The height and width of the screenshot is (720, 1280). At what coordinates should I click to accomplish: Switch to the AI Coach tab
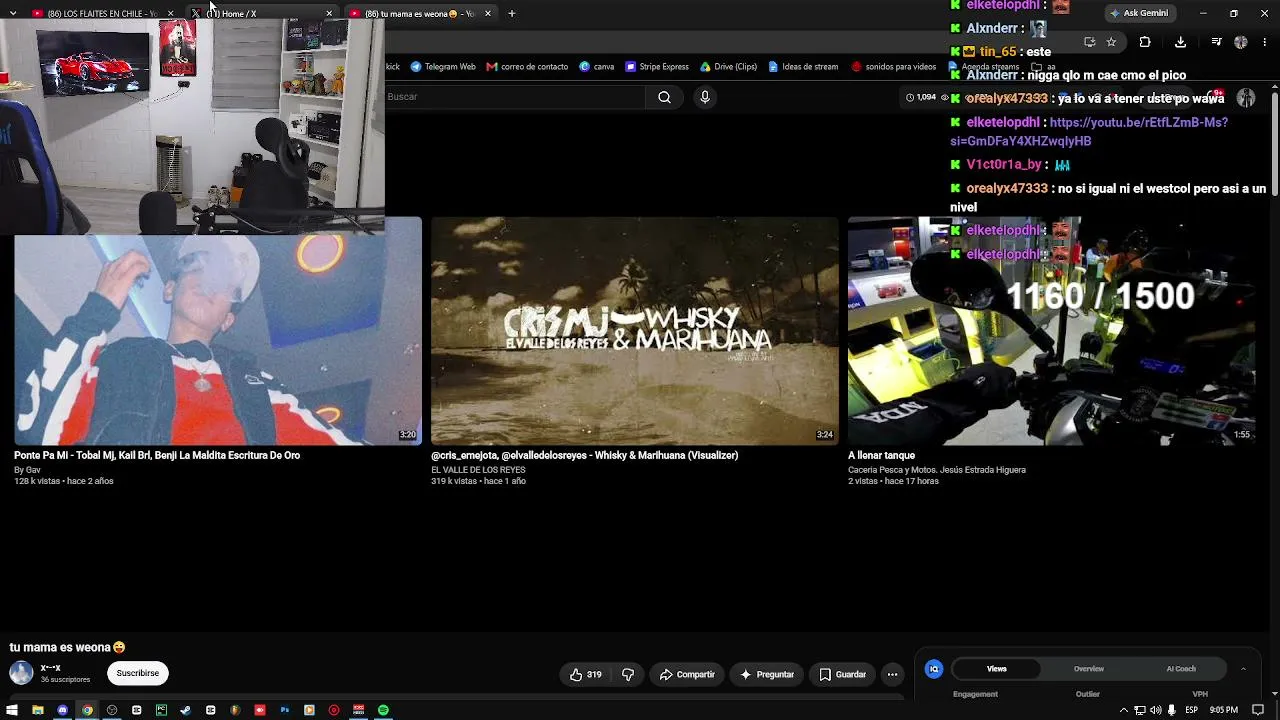[x=1181, y=669]
